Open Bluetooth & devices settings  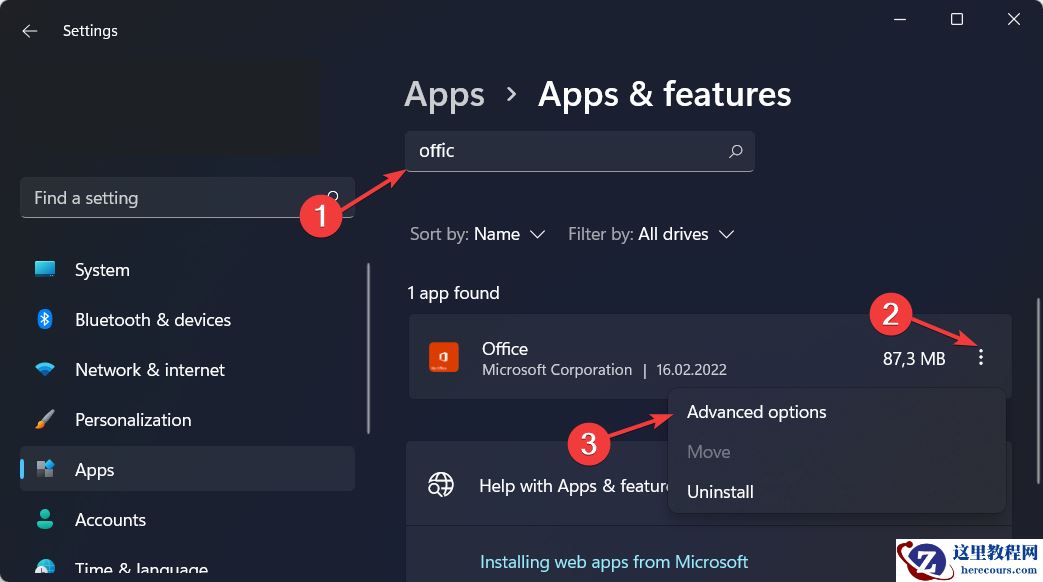tap(152, 319)
